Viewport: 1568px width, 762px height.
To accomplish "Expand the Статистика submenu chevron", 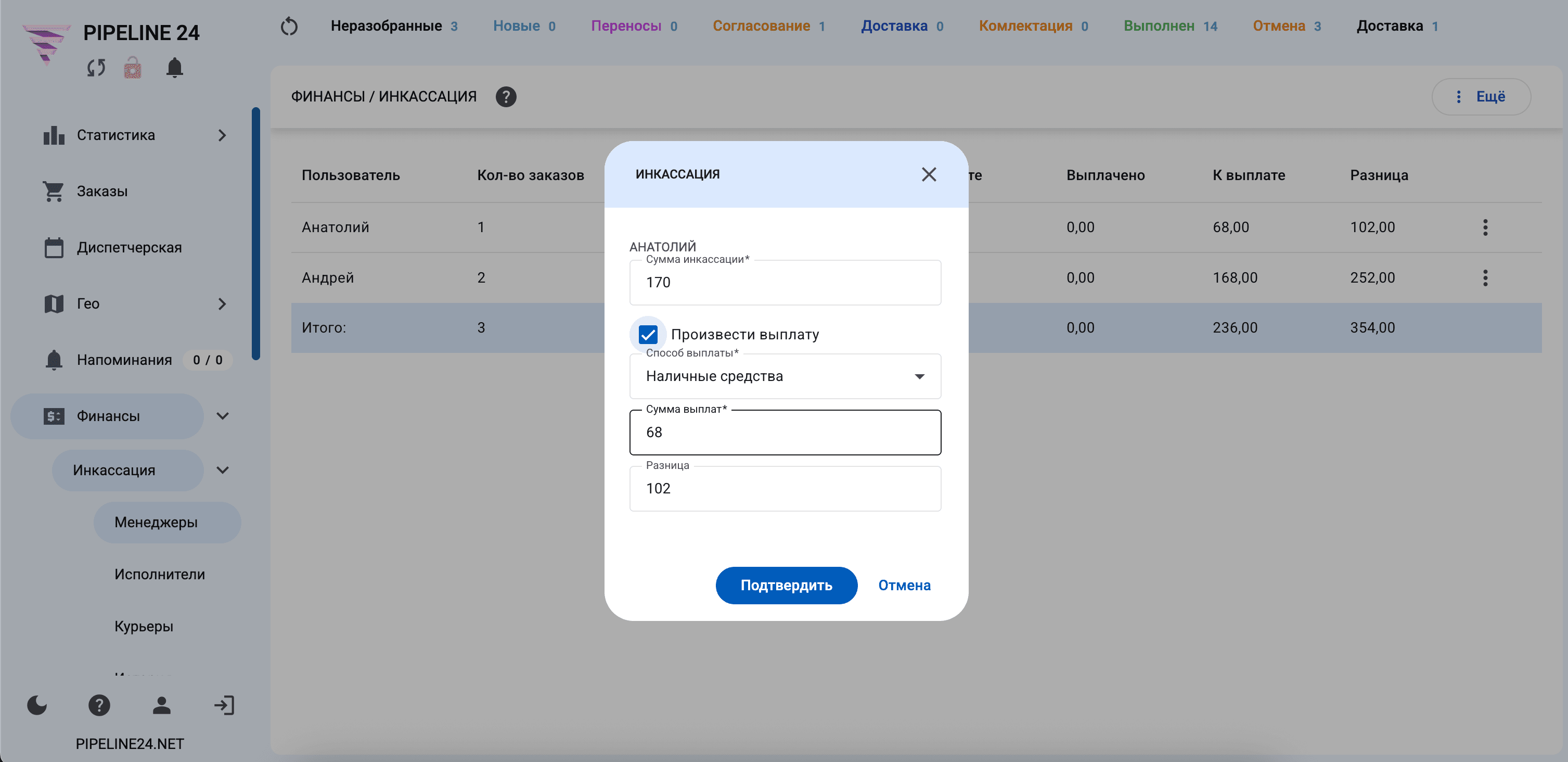I will click(x=222, y=135).
